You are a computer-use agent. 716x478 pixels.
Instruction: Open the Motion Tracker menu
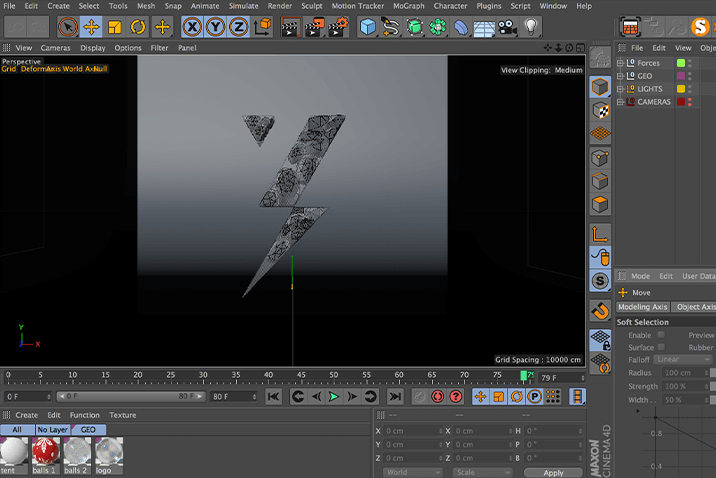(358, 6)
